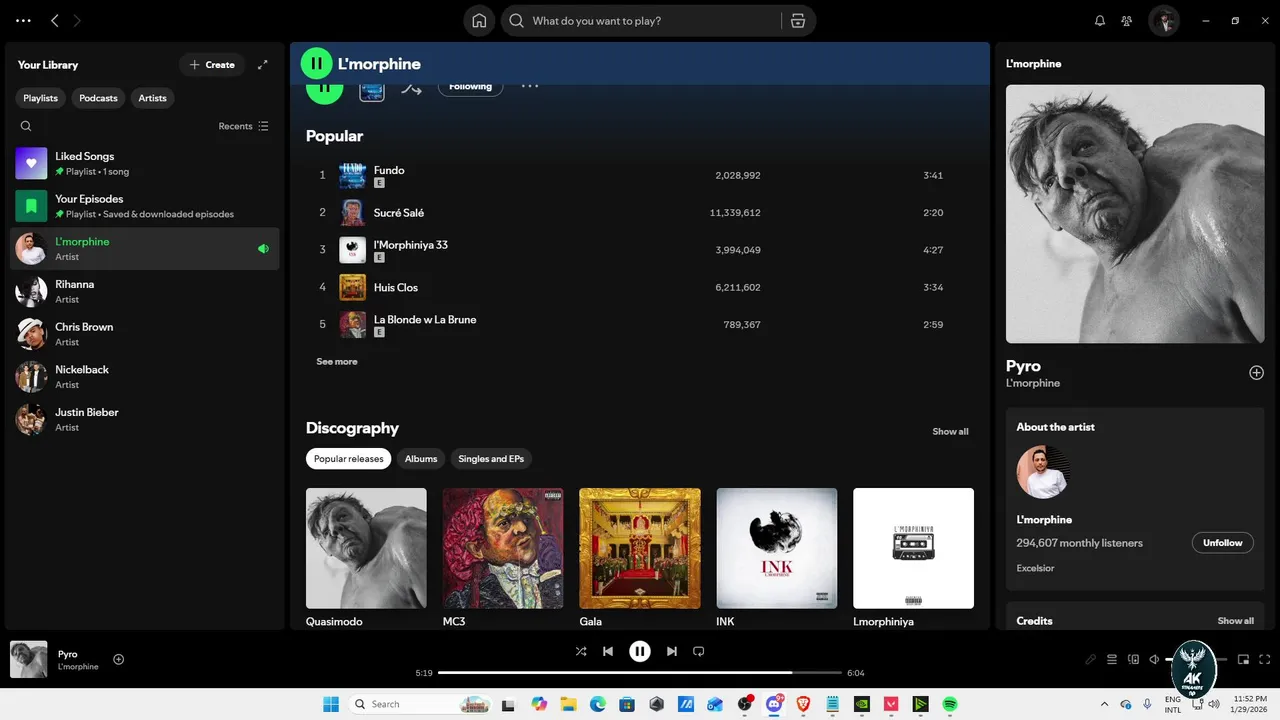Toggle shuffle in the player controls

(x=581, y=651)
